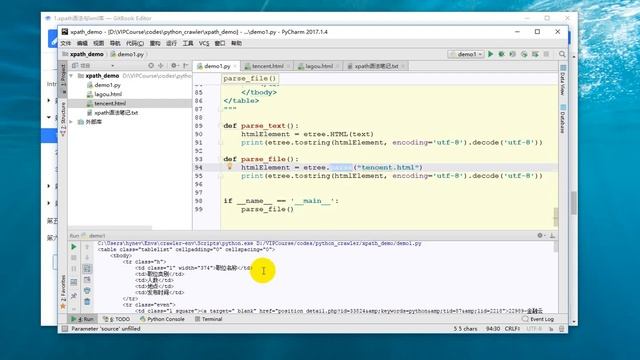Move up the stack trace in Run panel
Viewport: 640px width, 360px height.
pyautogui.click(x=87, y=247)
